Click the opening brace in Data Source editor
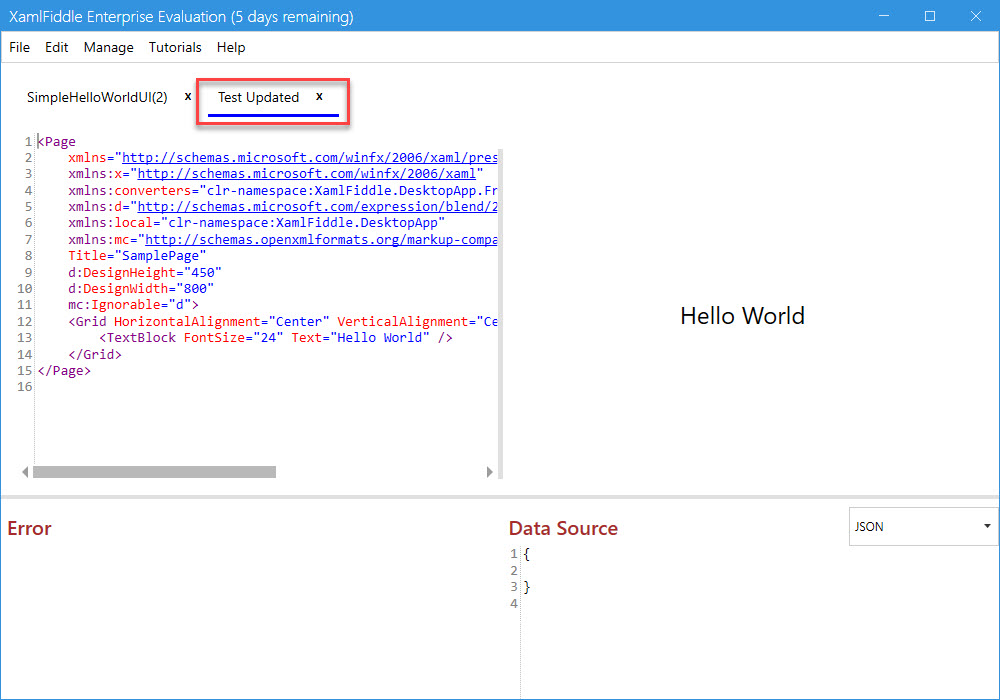Image resolution: width=1000 pixels, height=700 pixels. point(527,553)
